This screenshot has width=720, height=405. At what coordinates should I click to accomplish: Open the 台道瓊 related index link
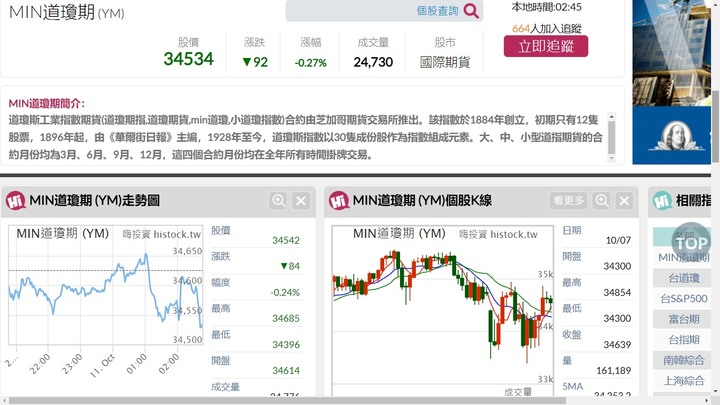[684, 278]
